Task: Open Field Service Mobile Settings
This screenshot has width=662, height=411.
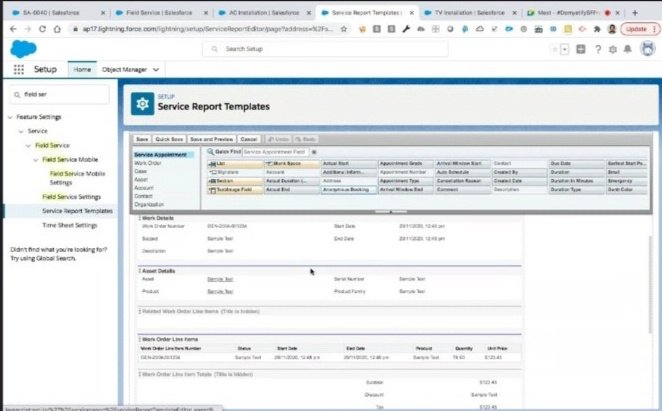Action: coord(77,178)
